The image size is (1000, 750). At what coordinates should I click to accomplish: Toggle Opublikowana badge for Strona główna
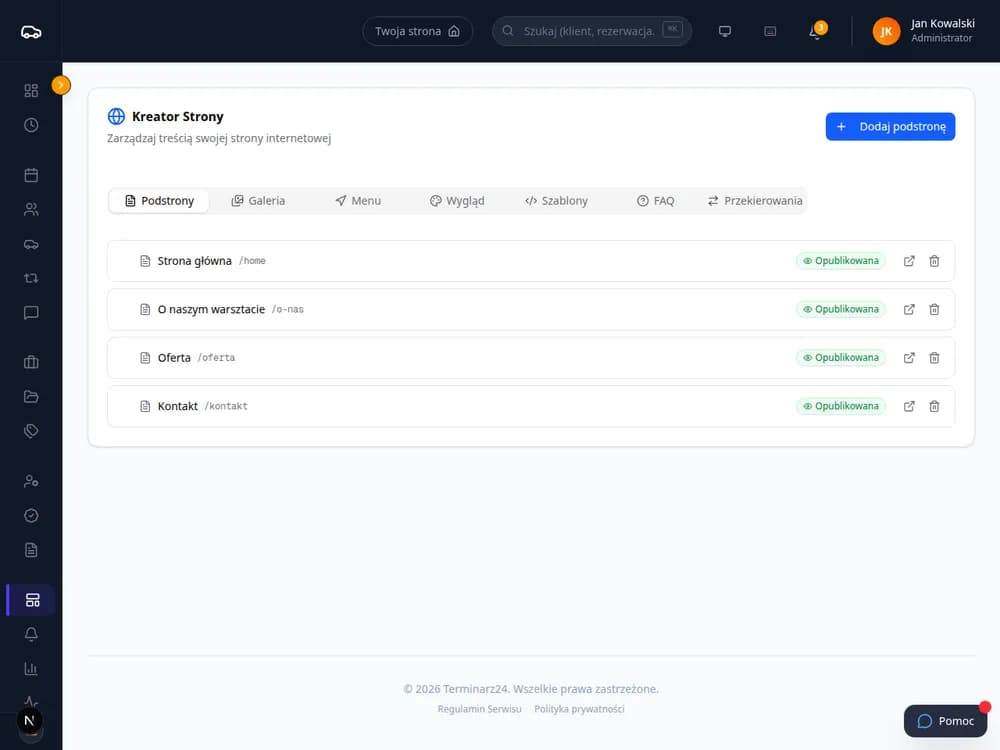pyautogui.click(x=841, y=261)
